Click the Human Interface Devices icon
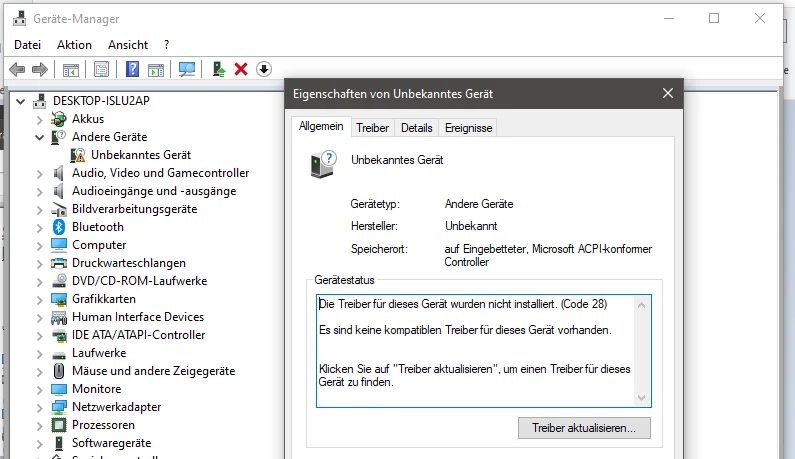This screenshot has height=459, width=795. pos(59,317)
